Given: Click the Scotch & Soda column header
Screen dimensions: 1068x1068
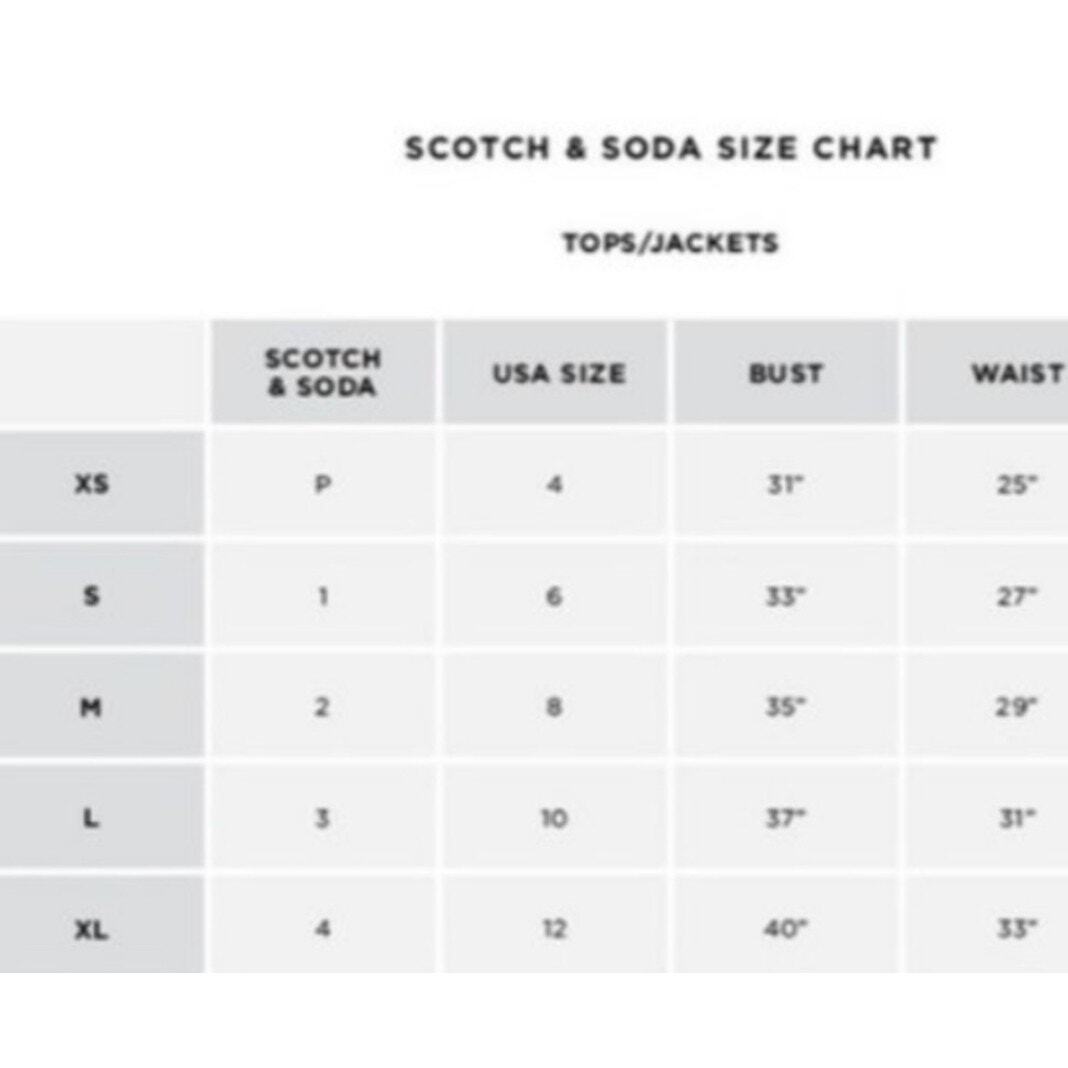Looking at the screenshot, I should tap(323, 373).
